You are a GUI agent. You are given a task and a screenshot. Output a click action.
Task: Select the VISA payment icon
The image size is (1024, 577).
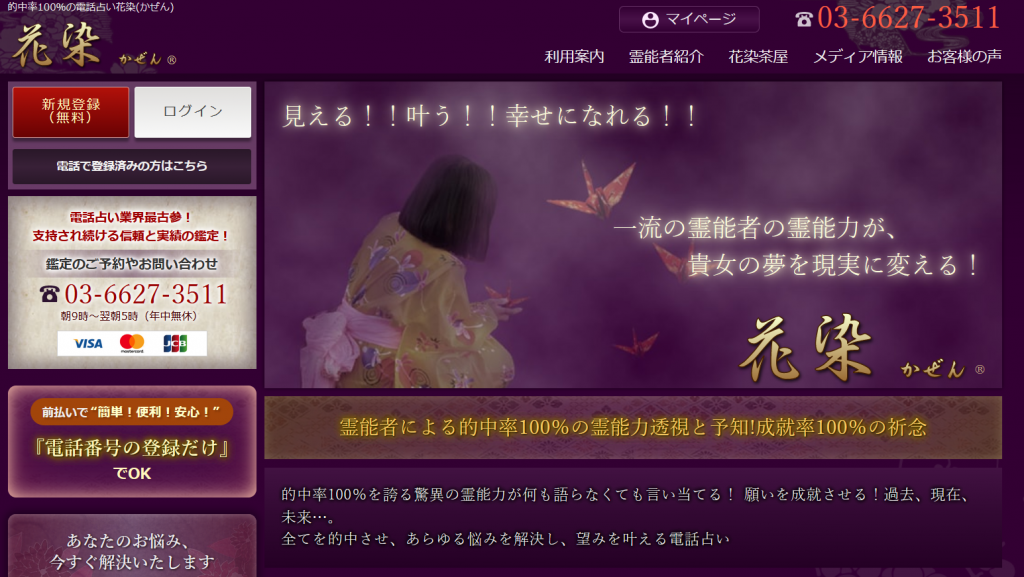click(88, 344)
